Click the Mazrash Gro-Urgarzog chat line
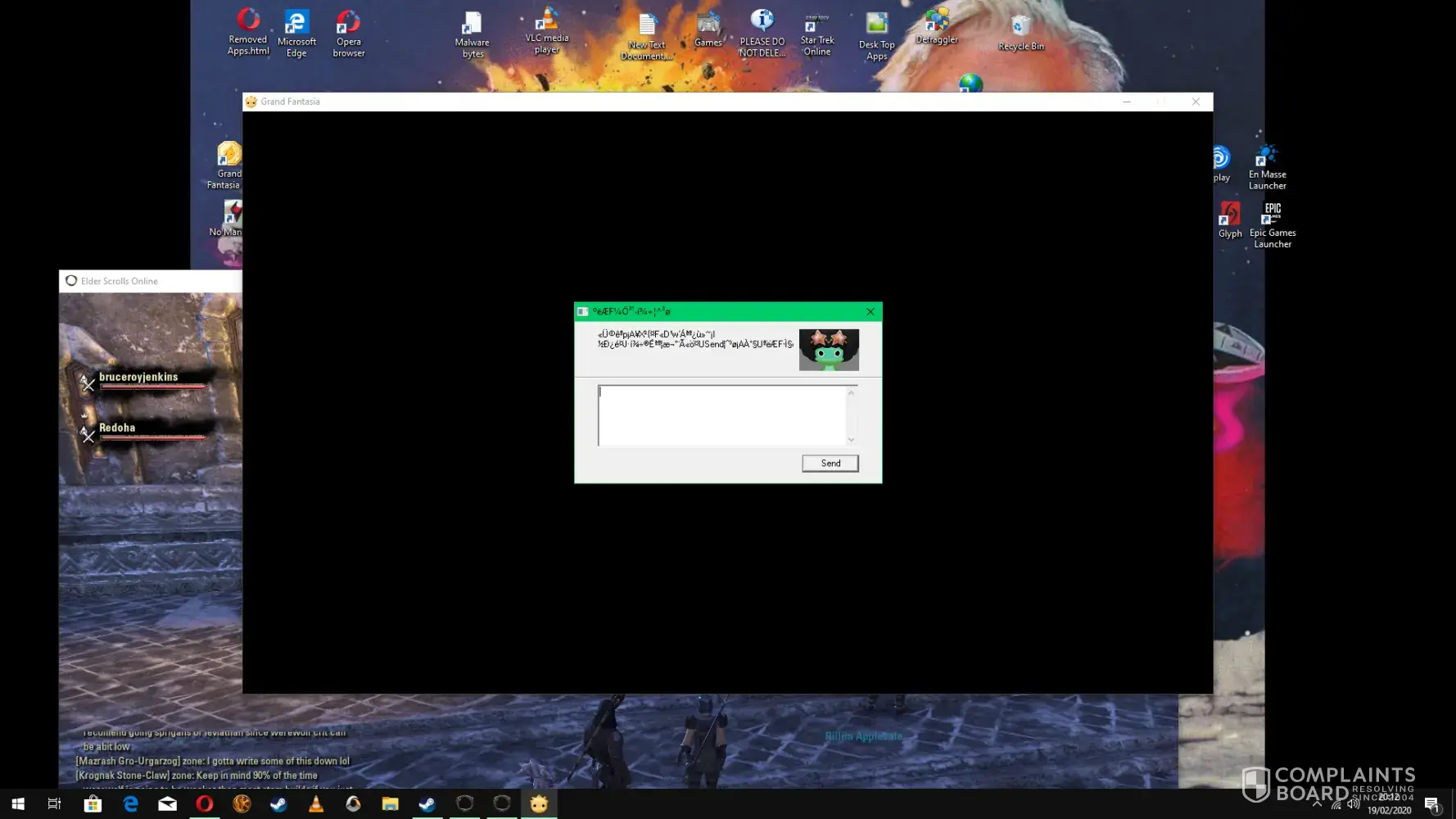The width and height of the screenshot is (1456, 819). (213, 761)
